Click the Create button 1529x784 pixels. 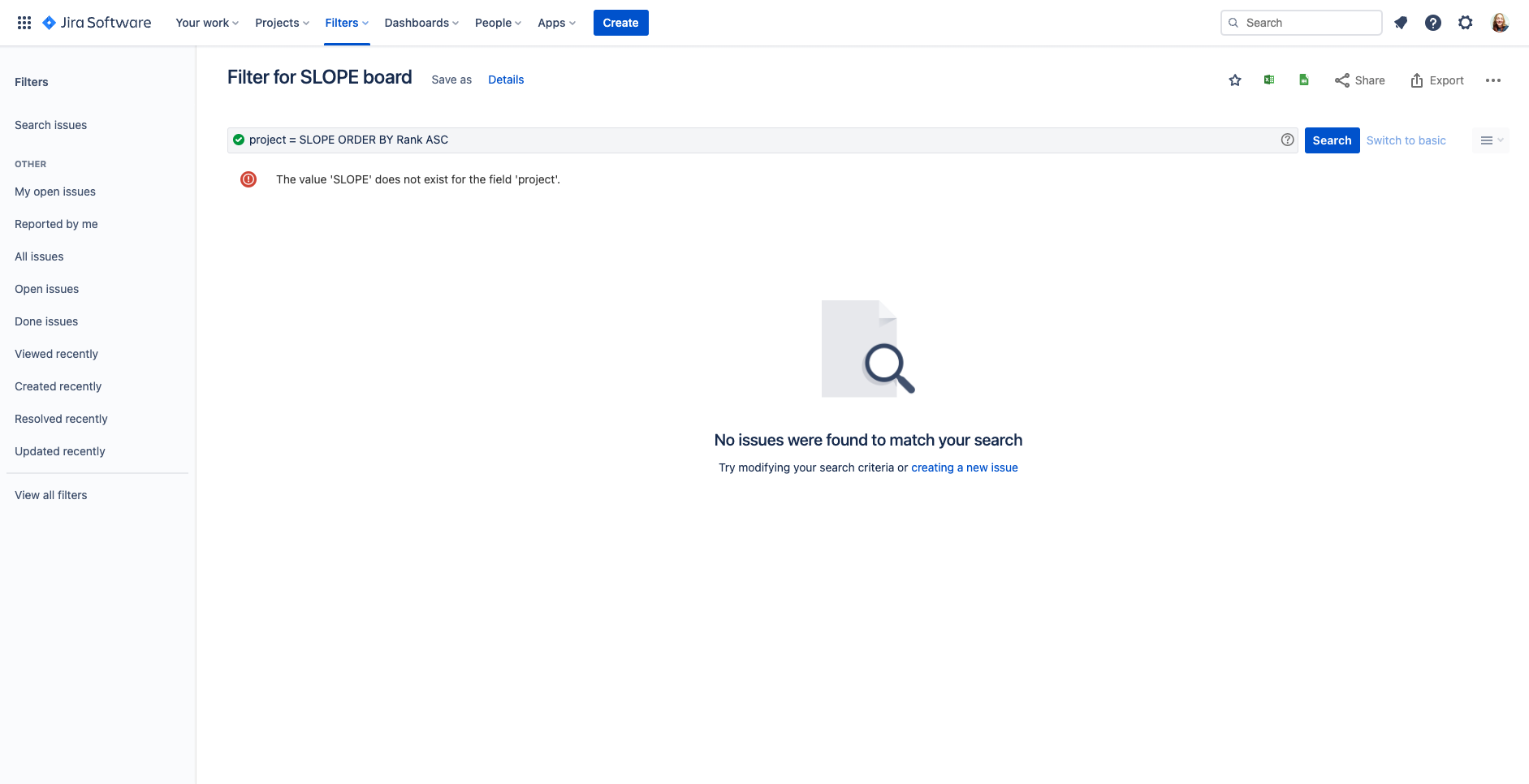coord(620,23)
